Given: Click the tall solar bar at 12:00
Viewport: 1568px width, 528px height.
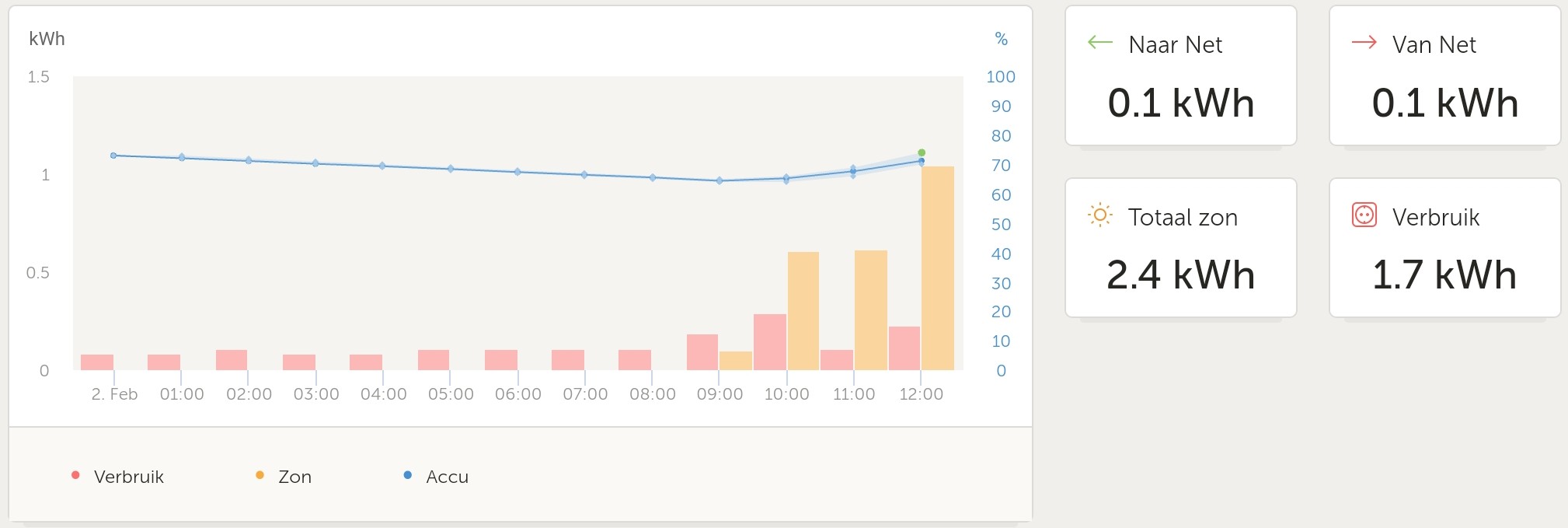Looking at the screenshot, I should click(x=938, y=268).
